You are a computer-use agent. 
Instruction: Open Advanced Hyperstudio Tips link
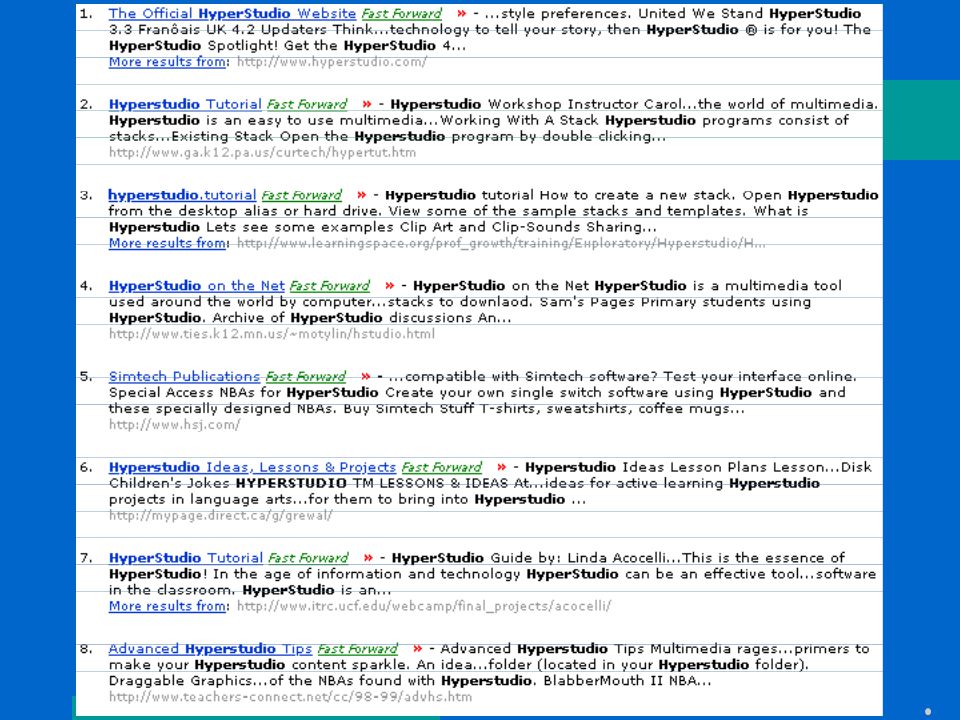pyautogui.click(x=210, y=649)
